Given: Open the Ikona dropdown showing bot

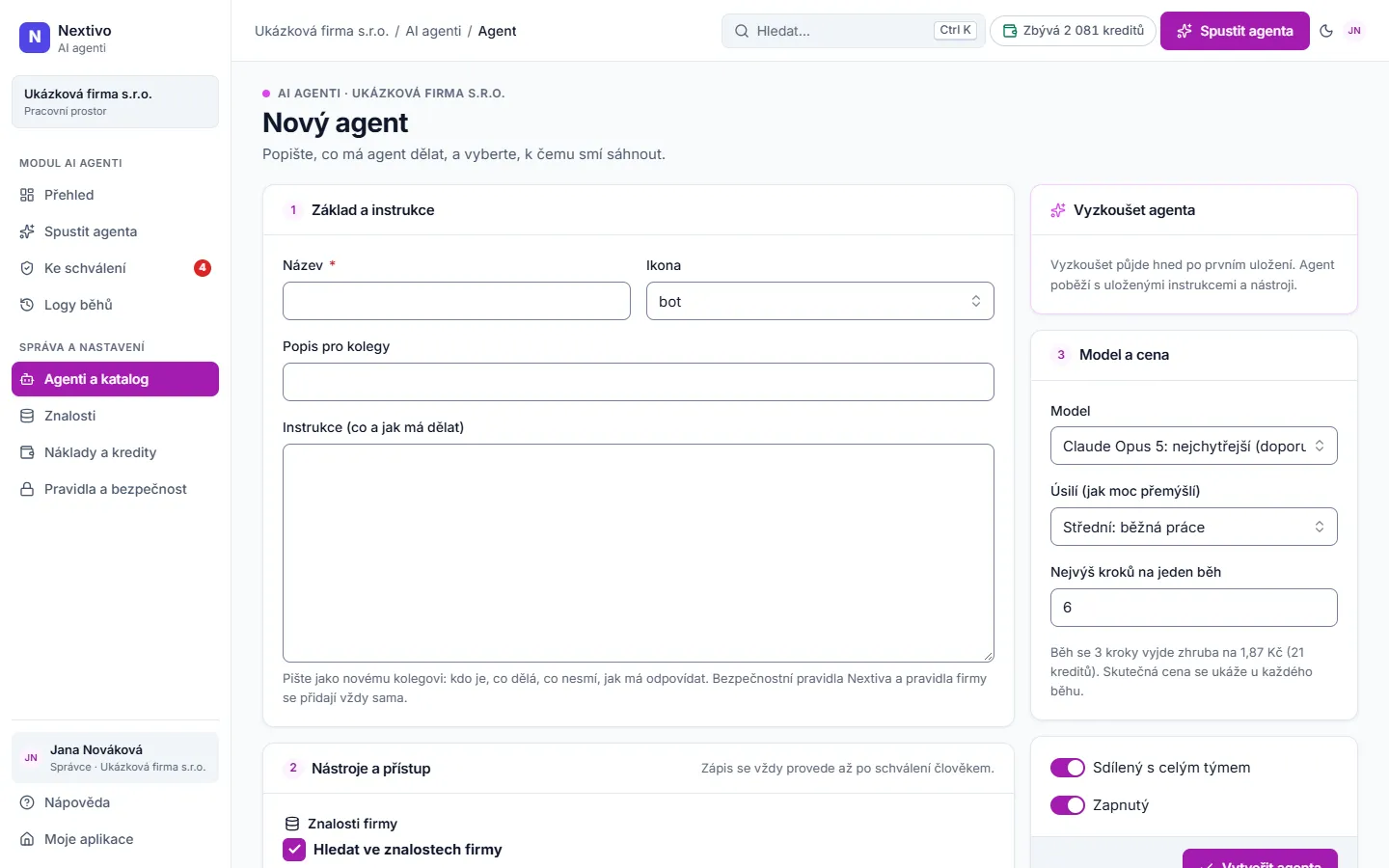Looking at the screenshot, I should (820, 301).
